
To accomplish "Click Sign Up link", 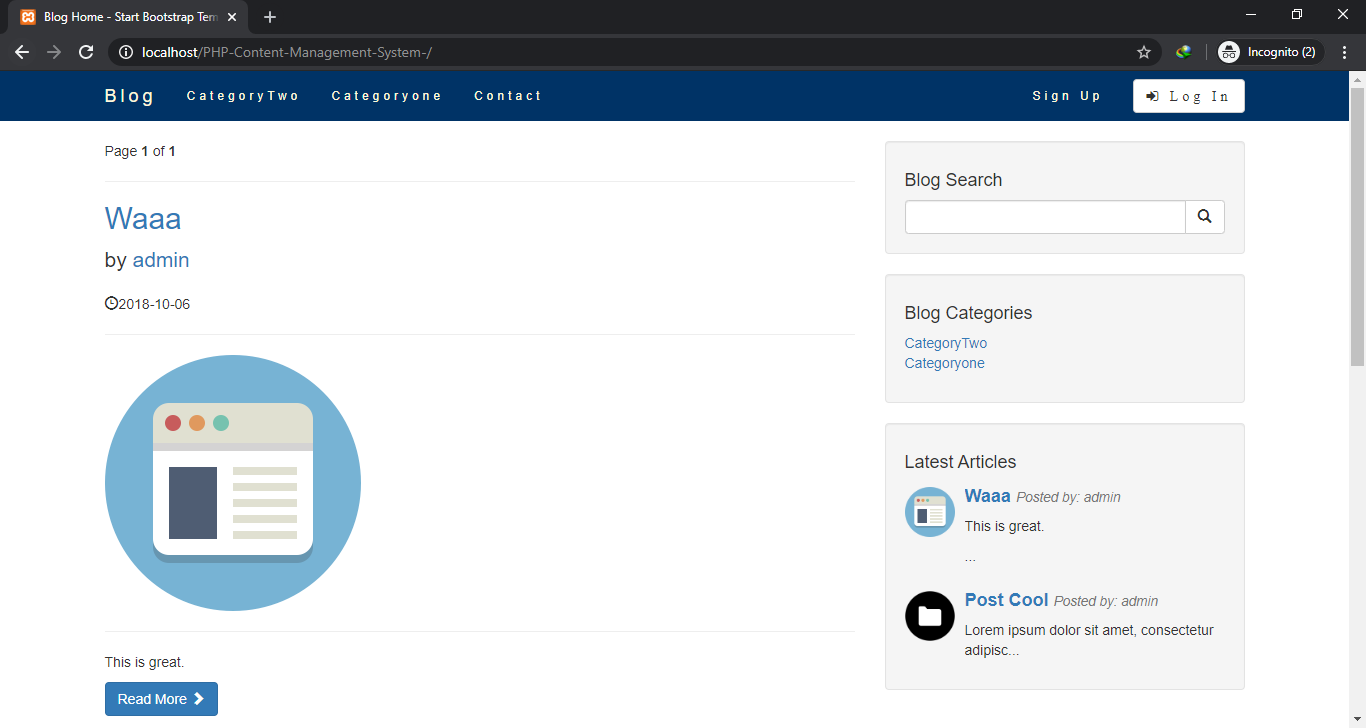I will 1066,96.
